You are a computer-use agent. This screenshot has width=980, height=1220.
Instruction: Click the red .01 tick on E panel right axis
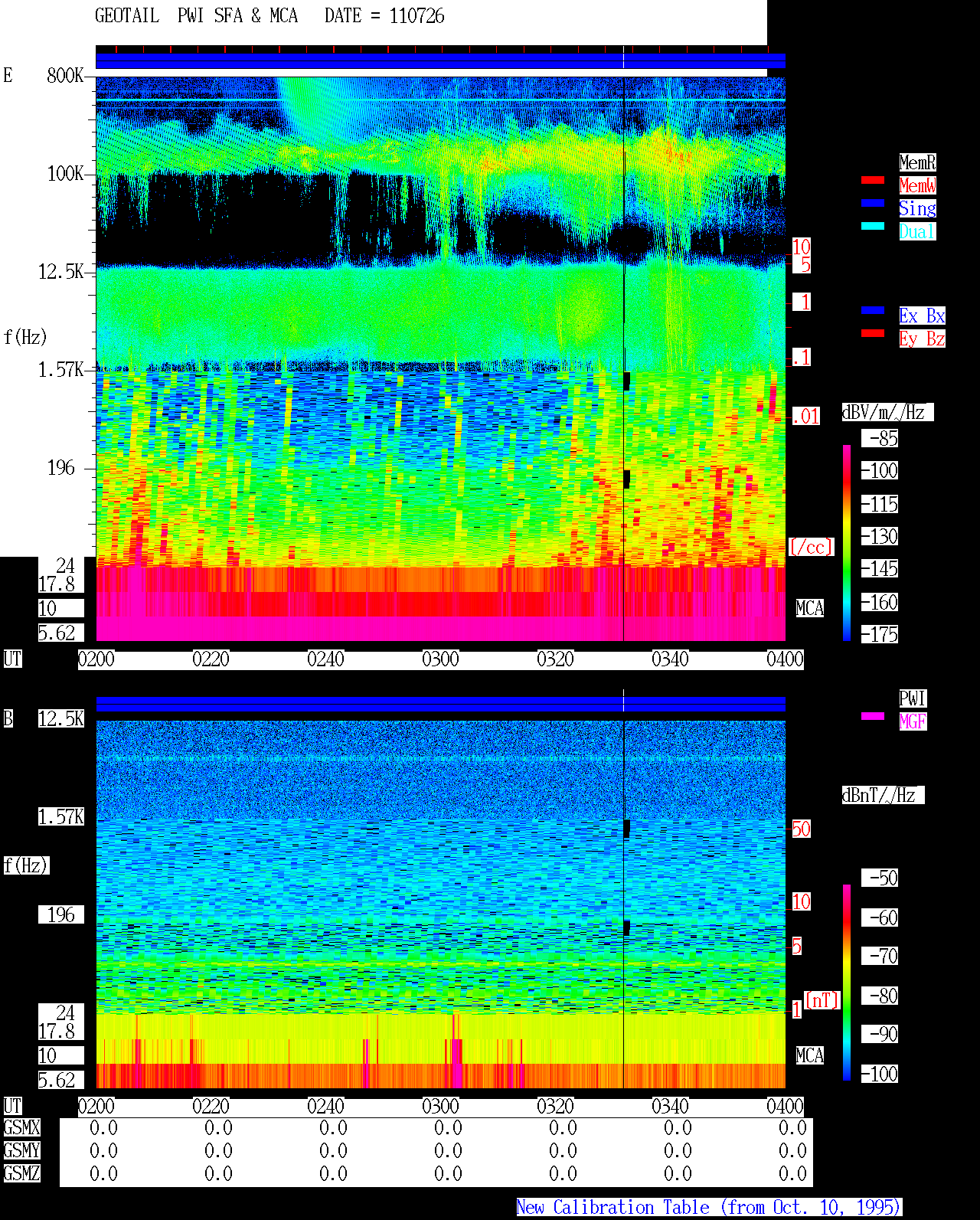(805, 417)
